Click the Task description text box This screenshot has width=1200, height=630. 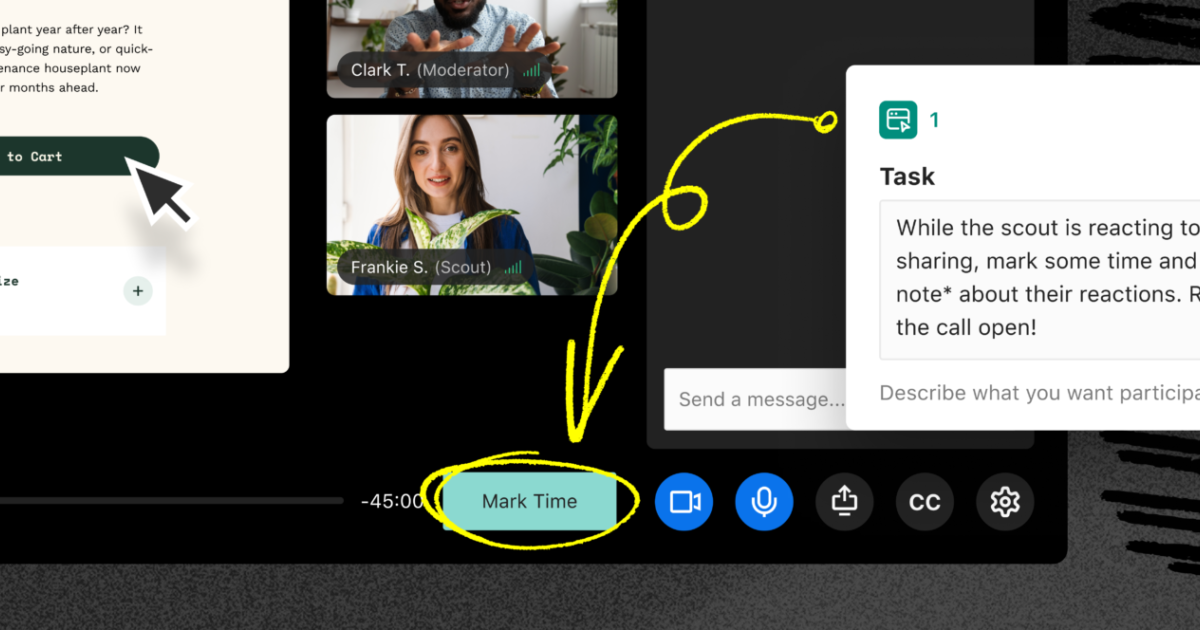1040,277
